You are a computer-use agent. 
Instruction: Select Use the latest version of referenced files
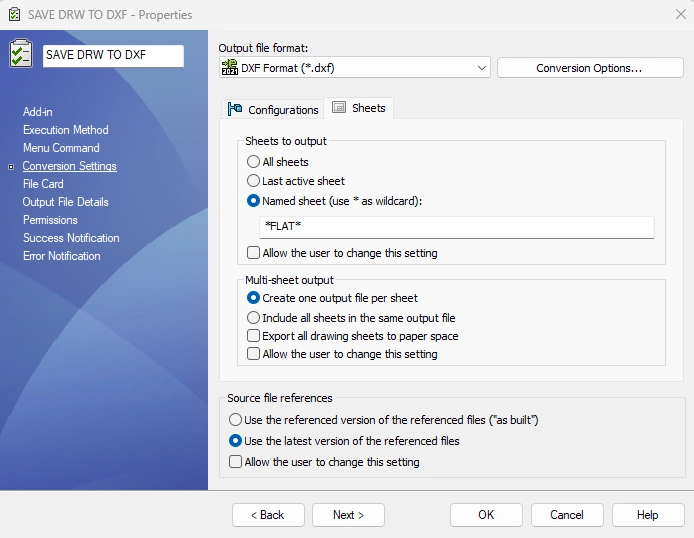235,441
